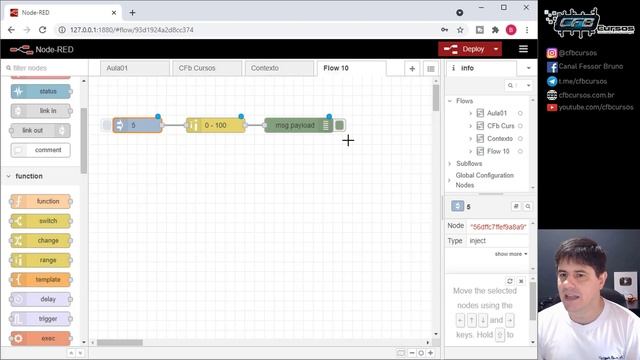Toggle Contexto flow status circle
Screen dimensions: 640x360
click(520, 138)
